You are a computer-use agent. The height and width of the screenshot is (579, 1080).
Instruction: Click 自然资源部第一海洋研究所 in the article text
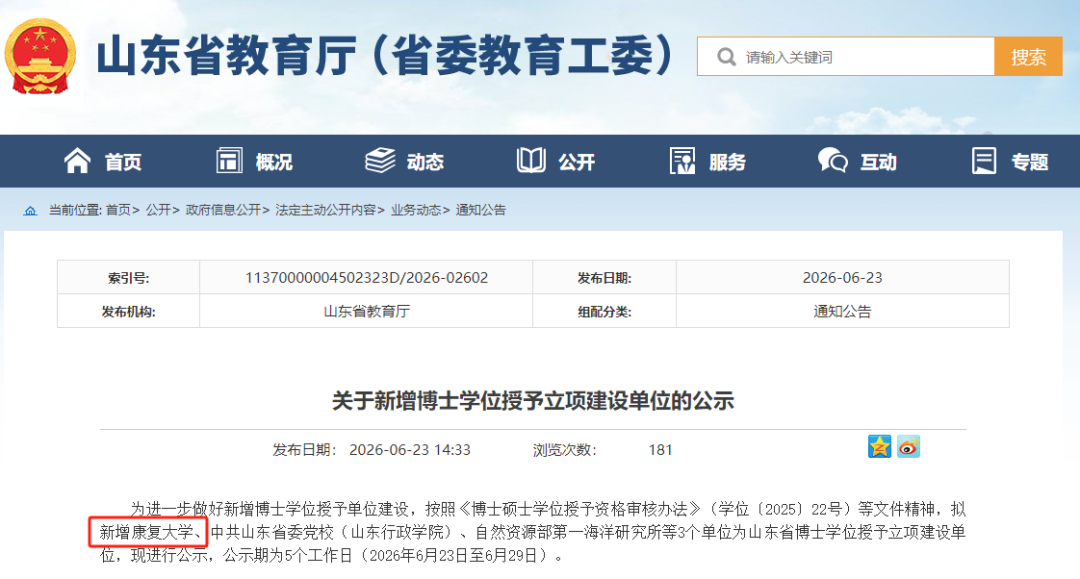click(568, 531)
